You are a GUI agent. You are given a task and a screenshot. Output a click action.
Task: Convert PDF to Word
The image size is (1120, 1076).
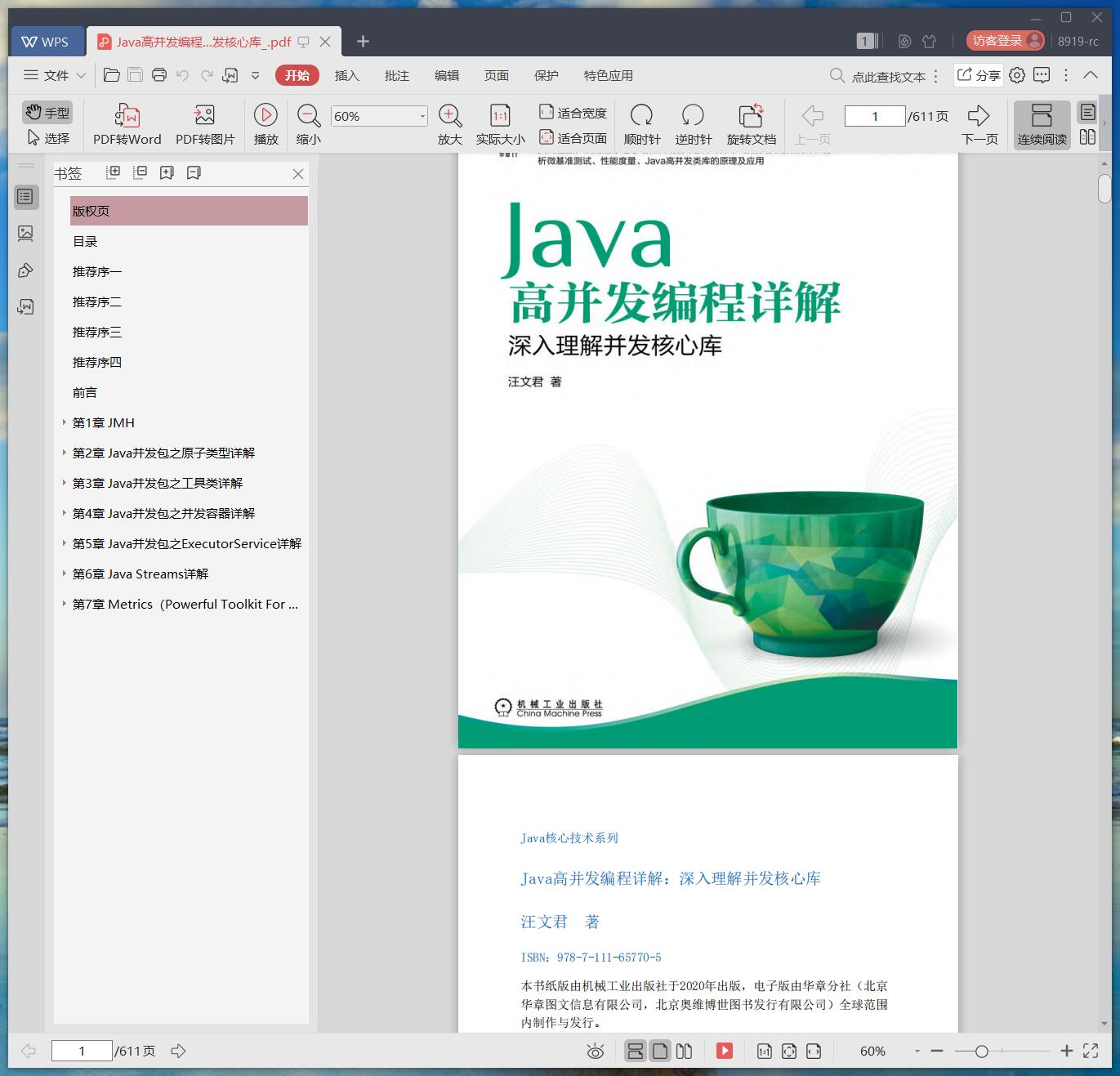pyautogui.click(x=127, y=124)
